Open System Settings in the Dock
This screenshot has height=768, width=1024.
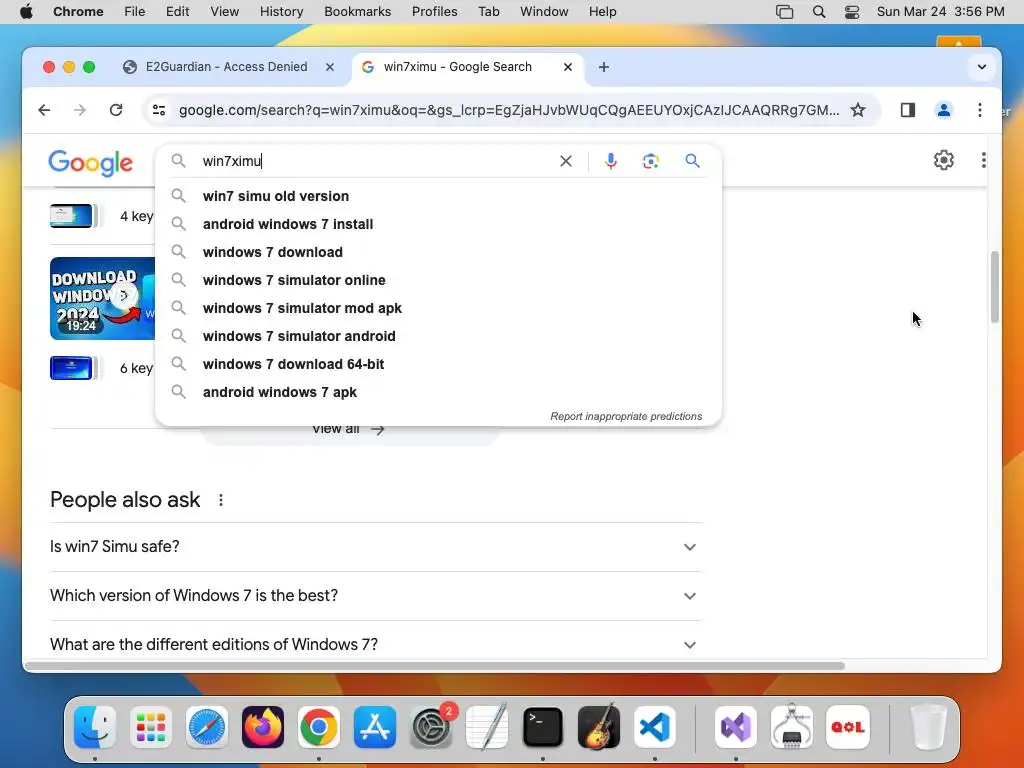click(431, 727)
